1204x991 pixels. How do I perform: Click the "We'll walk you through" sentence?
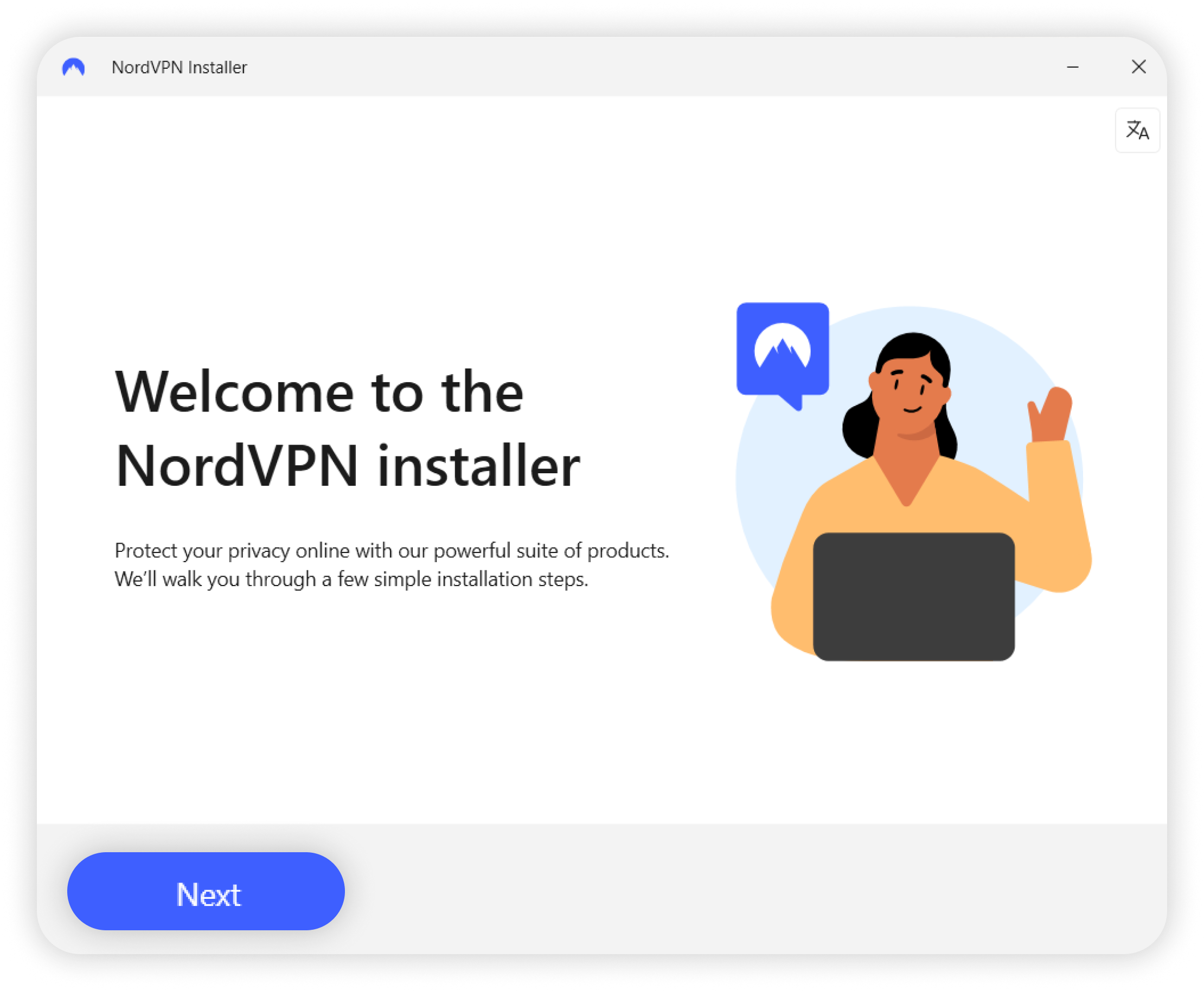tap(351, 579)
